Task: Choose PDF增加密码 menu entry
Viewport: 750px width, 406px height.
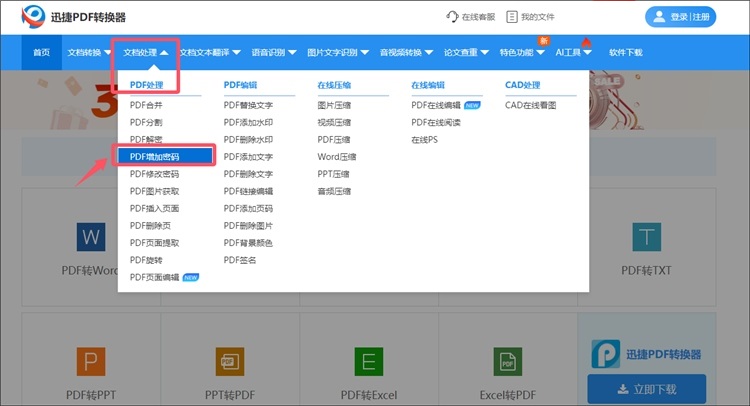Action: [x=165, y=156]
